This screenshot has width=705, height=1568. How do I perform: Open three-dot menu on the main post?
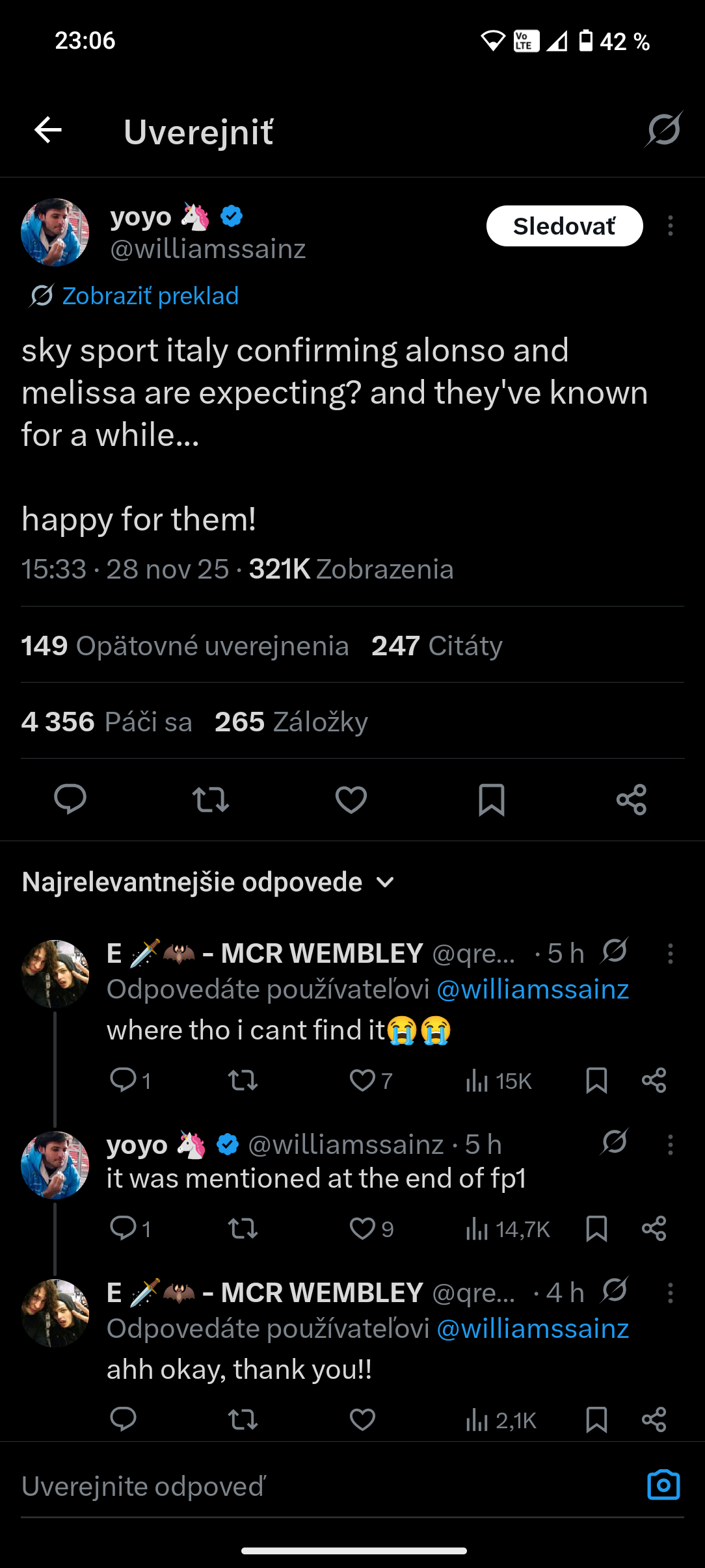pos(670,226)
